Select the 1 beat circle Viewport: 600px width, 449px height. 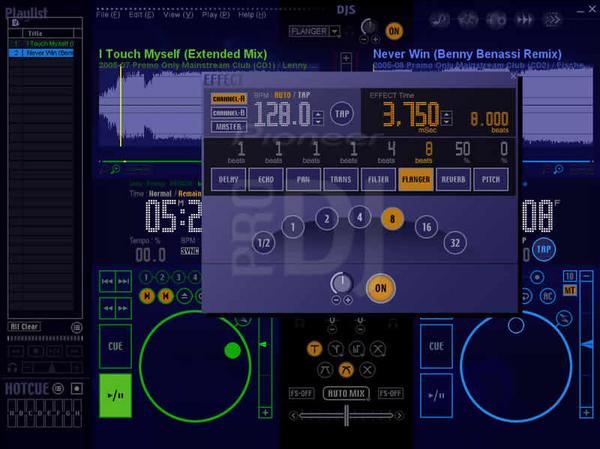pyautogui.click(x=293, y=227)
